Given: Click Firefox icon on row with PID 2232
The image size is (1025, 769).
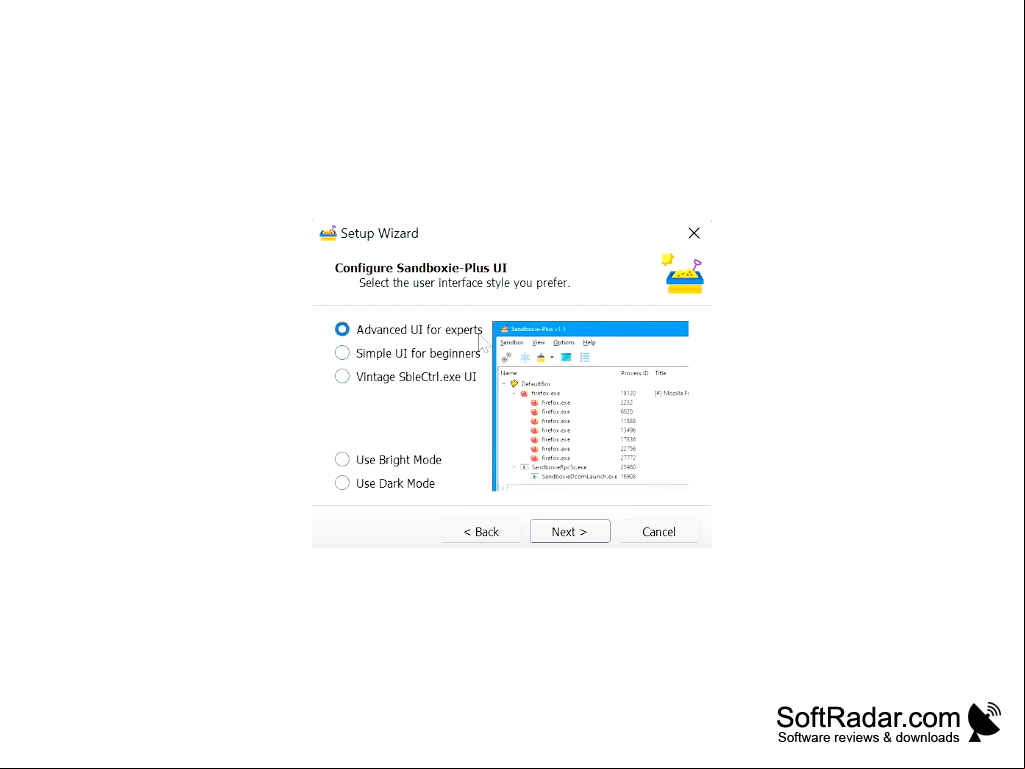Looking at the screenshot, I should (x=534, y=402).
